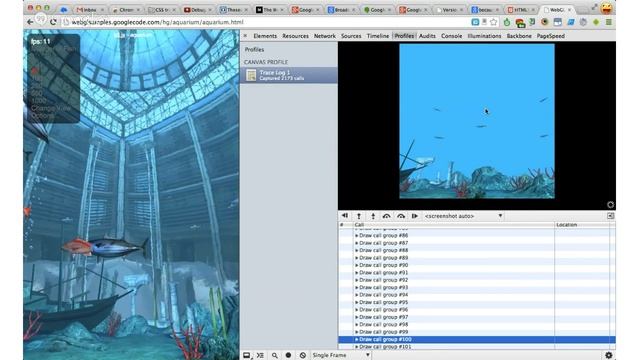Click the Call column header
640x360 pixels.
(454, 225)
